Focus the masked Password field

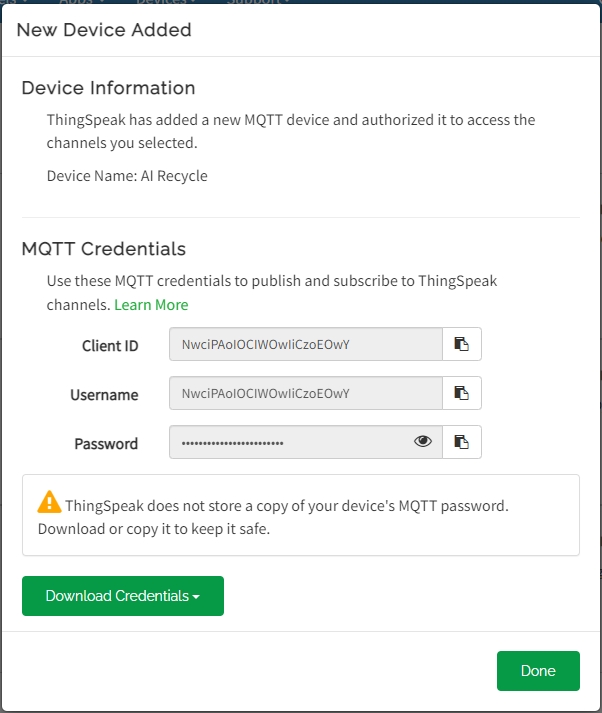pos(290,442)
